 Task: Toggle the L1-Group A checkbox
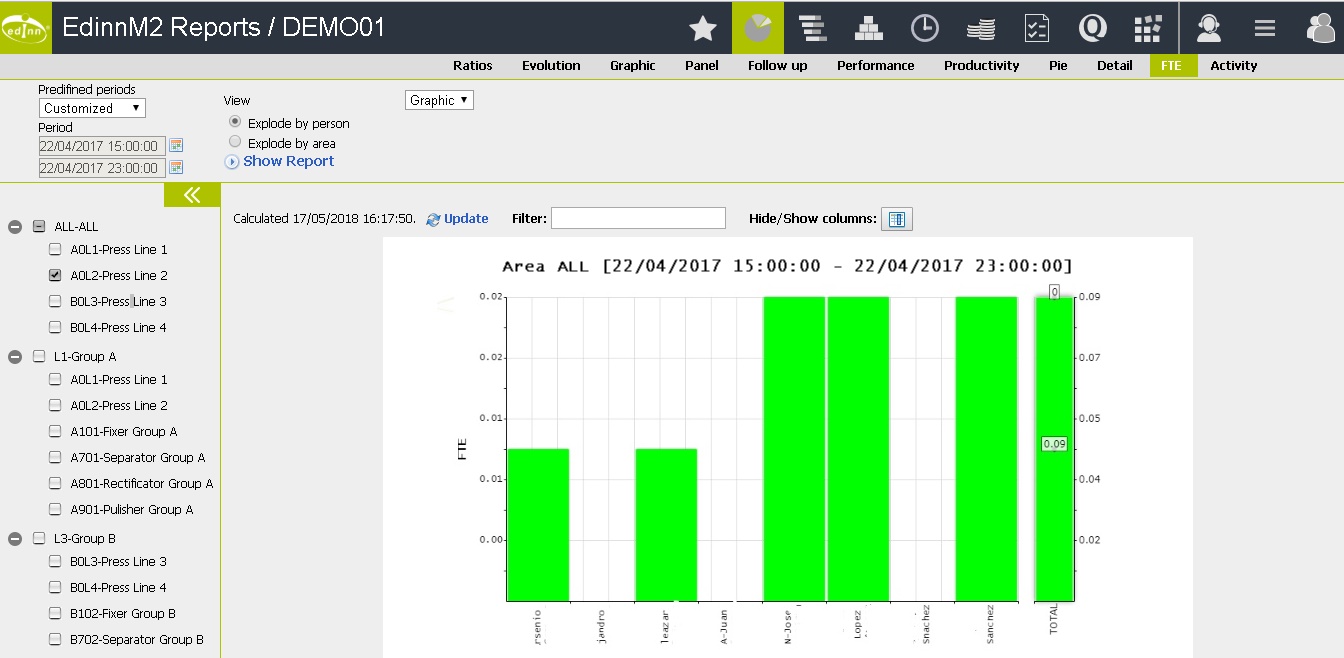click(39, 356)
